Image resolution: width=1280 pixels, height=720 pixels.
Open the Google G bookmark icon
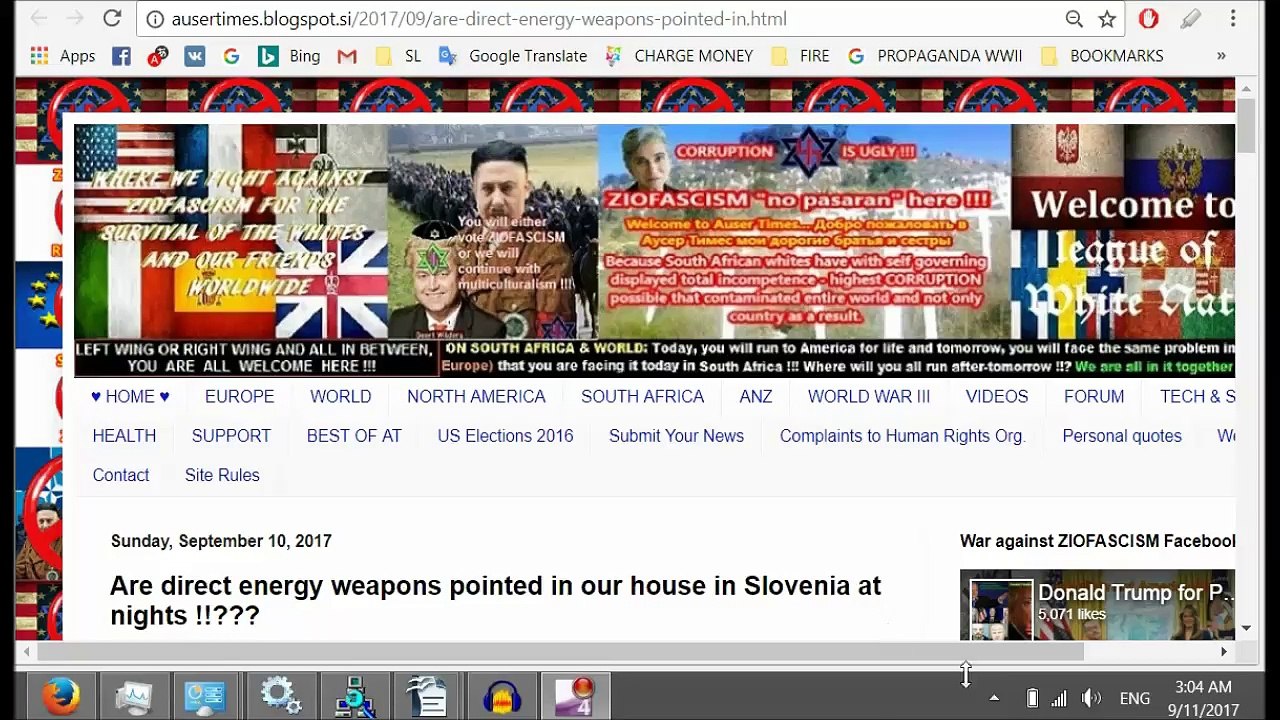tap(231, 56)
